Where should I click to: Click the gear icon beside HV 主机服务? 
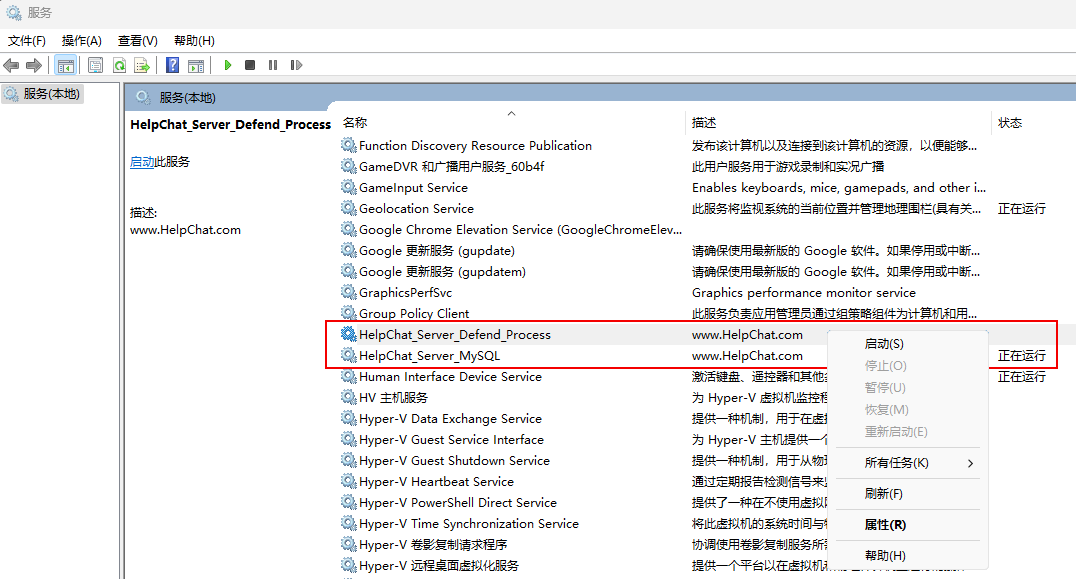point(349,398)
